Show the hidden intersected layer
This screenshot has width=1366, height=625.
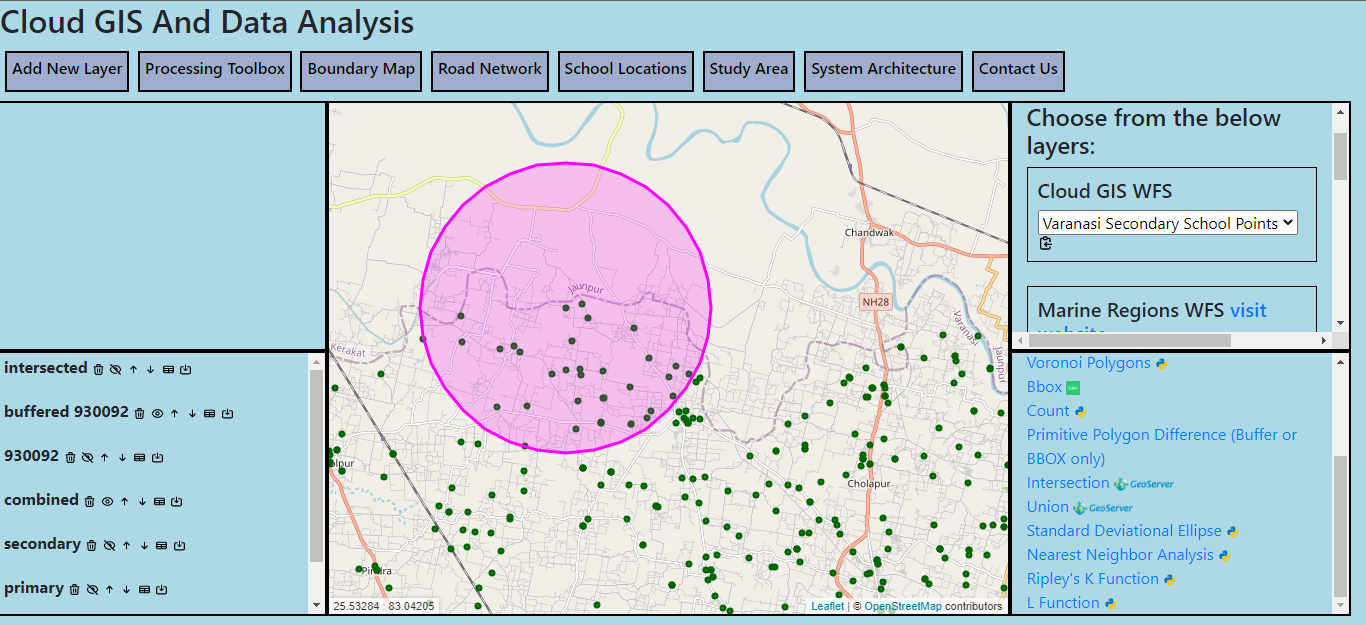click(115, 370)
